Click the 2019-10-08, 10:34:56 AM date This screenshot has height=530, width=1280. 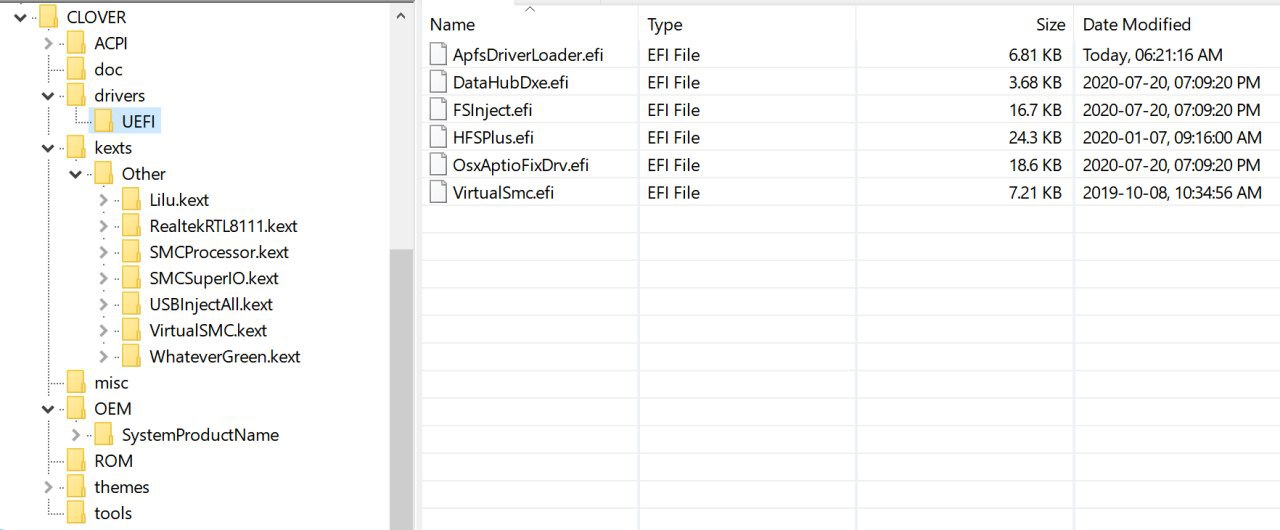(1172, 192)
